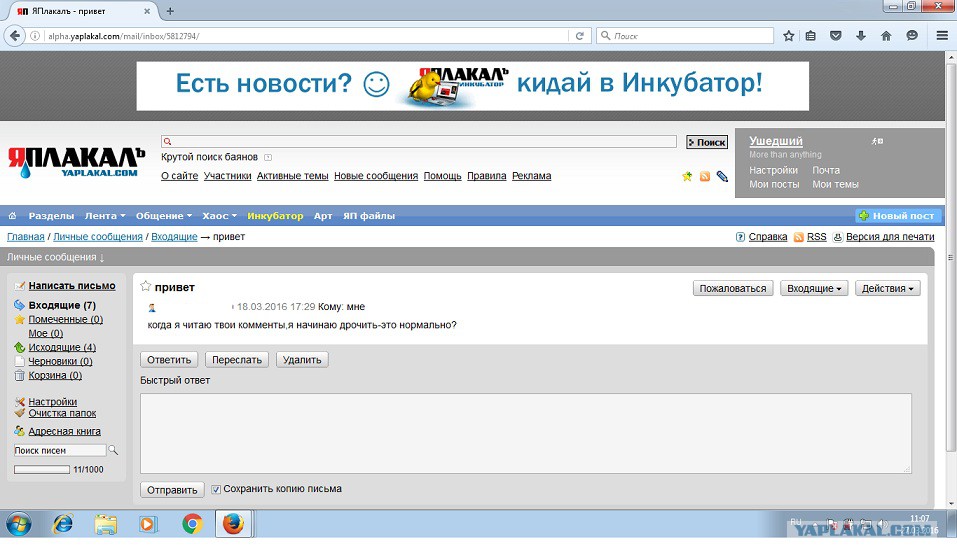957x560 pixels.
Task: Click the Поиск писем input field
Action: [x=60, y=450]
